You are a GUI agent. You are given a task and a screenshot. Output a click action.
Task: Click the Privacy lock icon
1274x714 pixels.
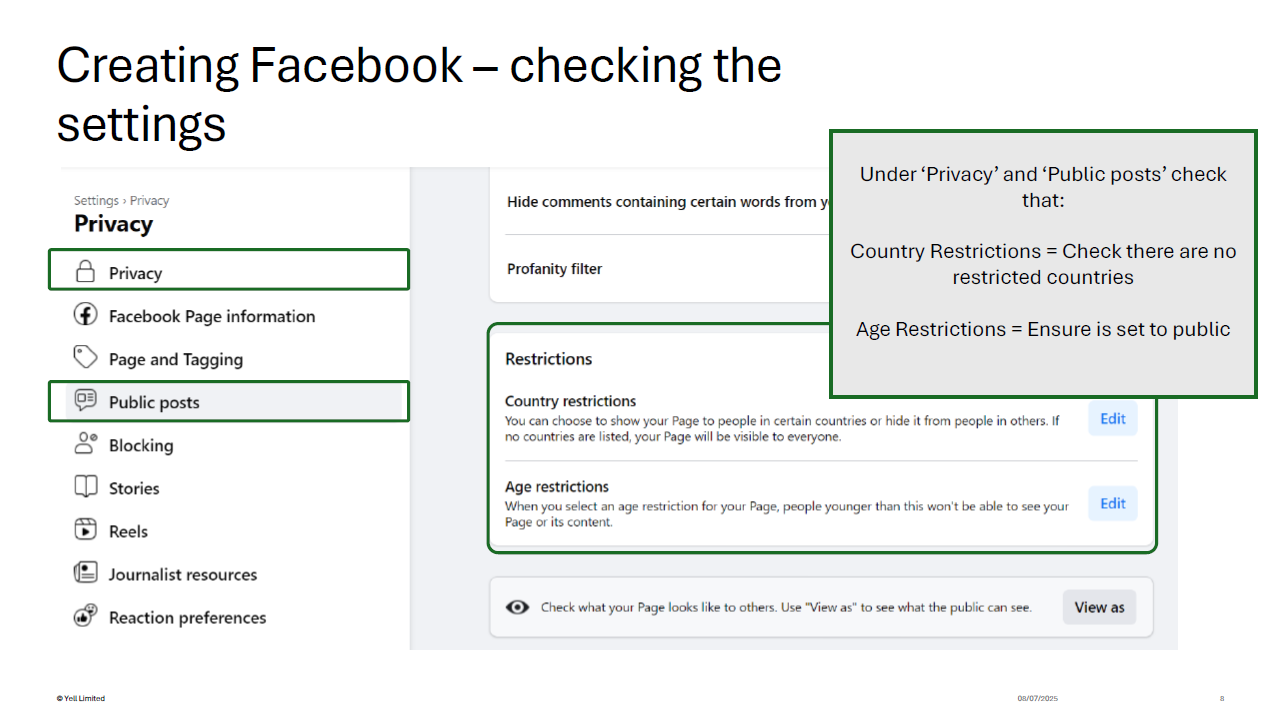pos(86,272)
